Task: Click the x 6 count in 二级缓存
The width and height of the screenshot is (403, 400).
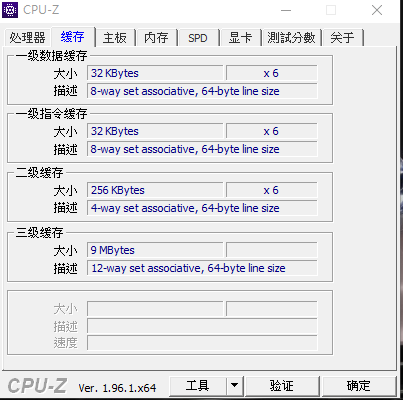Action: (271, 190)
